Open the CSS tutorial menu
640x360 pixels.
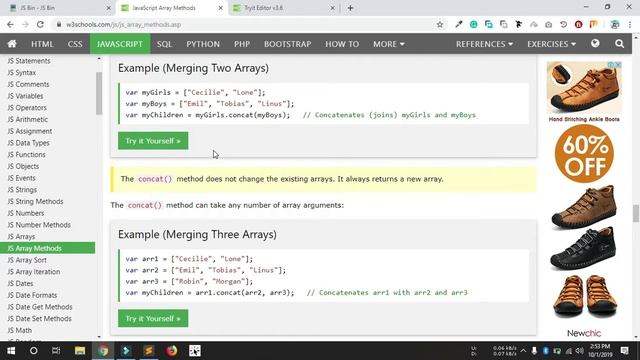click(x=75, y=44)
